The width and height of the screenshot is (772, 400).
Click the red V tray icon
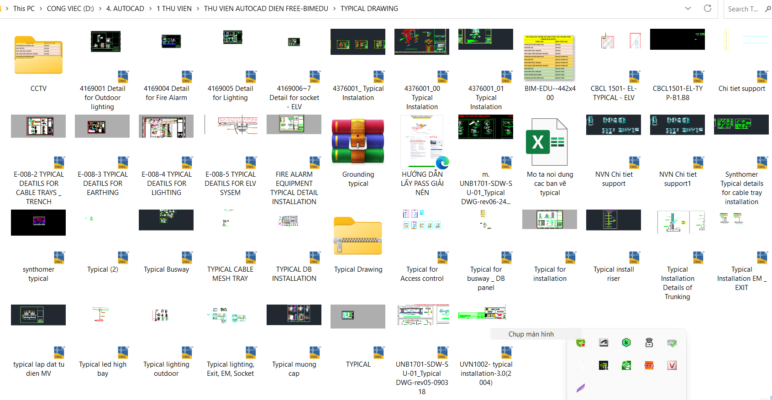[x=672, y=364]
